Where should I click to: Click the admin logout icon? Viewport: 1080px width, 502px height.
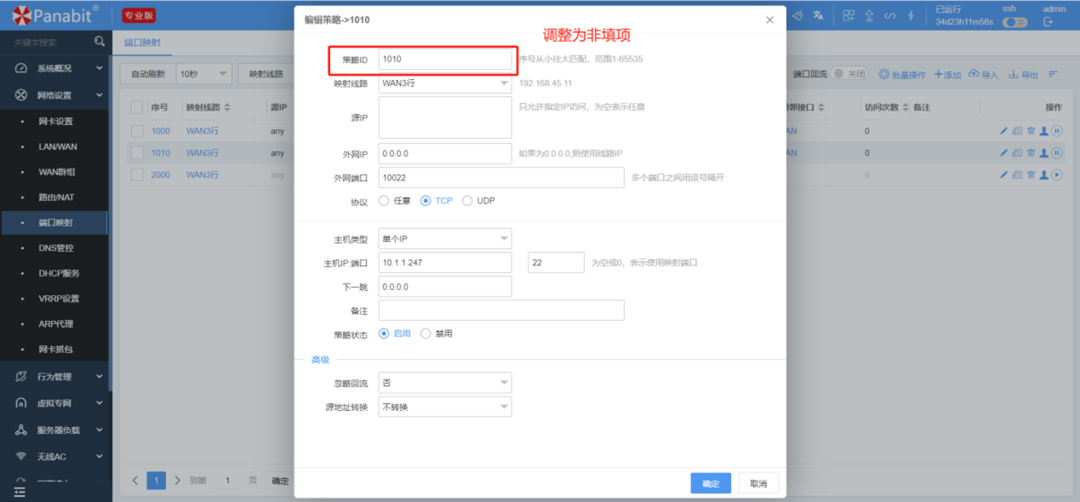(1048, 22)
